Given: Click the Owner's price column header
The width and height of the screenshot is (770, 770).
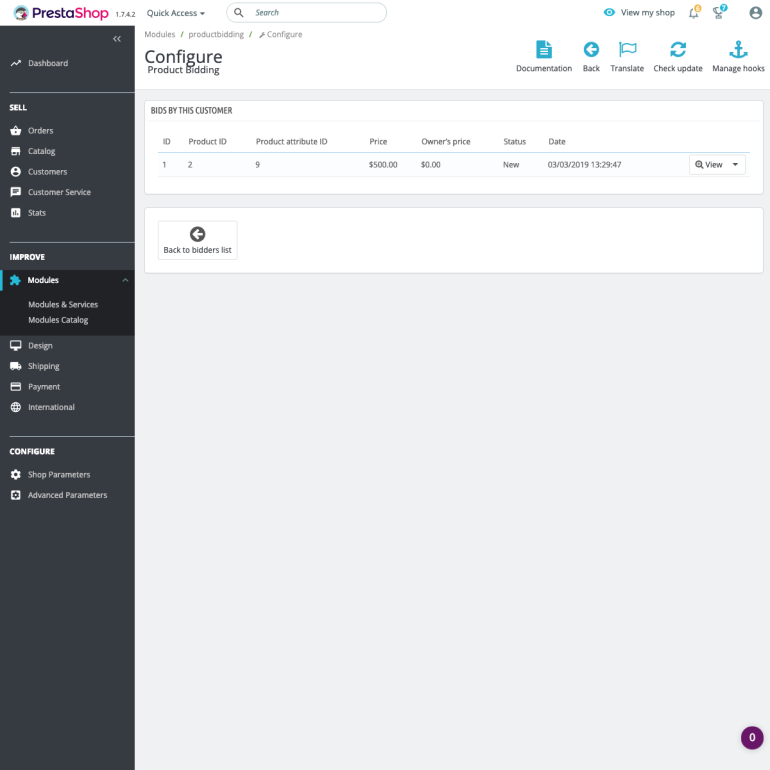Looking at the screenshot, I should pyautogui.click(x=445, y=141).
